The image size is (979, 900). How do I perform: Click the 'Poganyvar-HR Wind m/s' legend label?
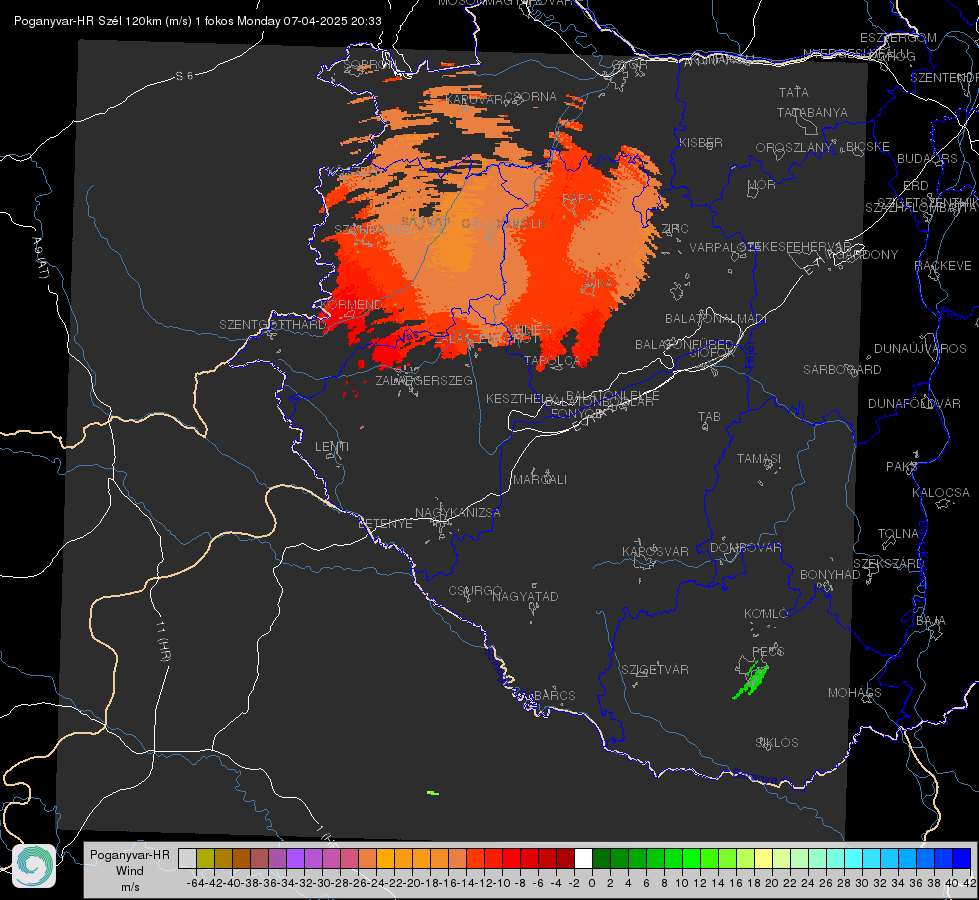coord(130,871)
